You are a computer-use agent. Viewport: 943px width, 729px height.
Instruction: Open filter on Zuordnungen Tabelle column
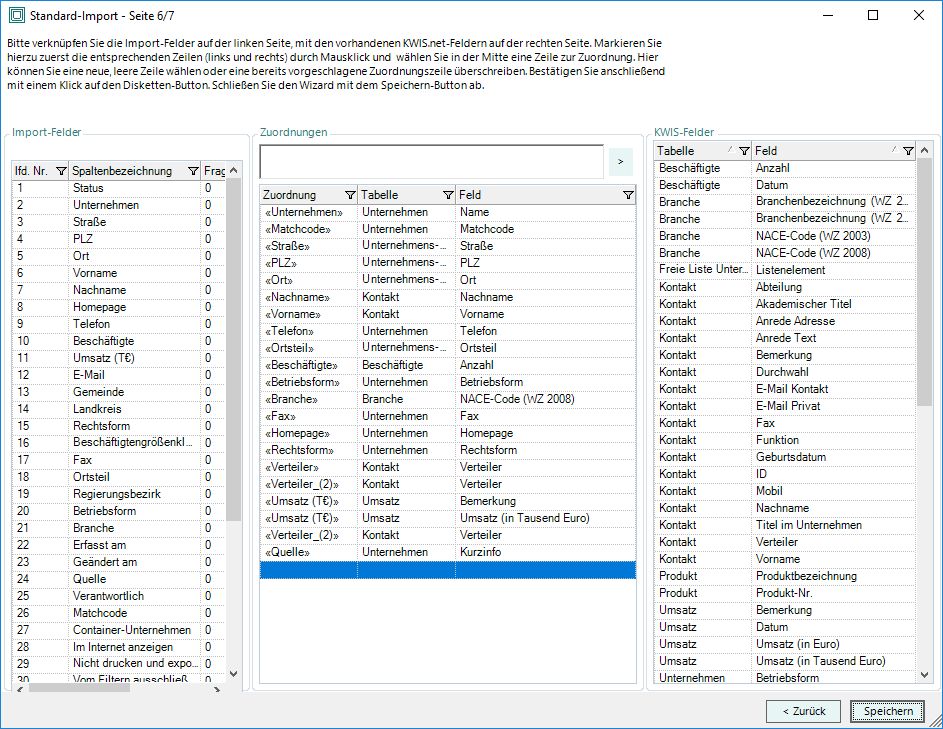point(447,195)
